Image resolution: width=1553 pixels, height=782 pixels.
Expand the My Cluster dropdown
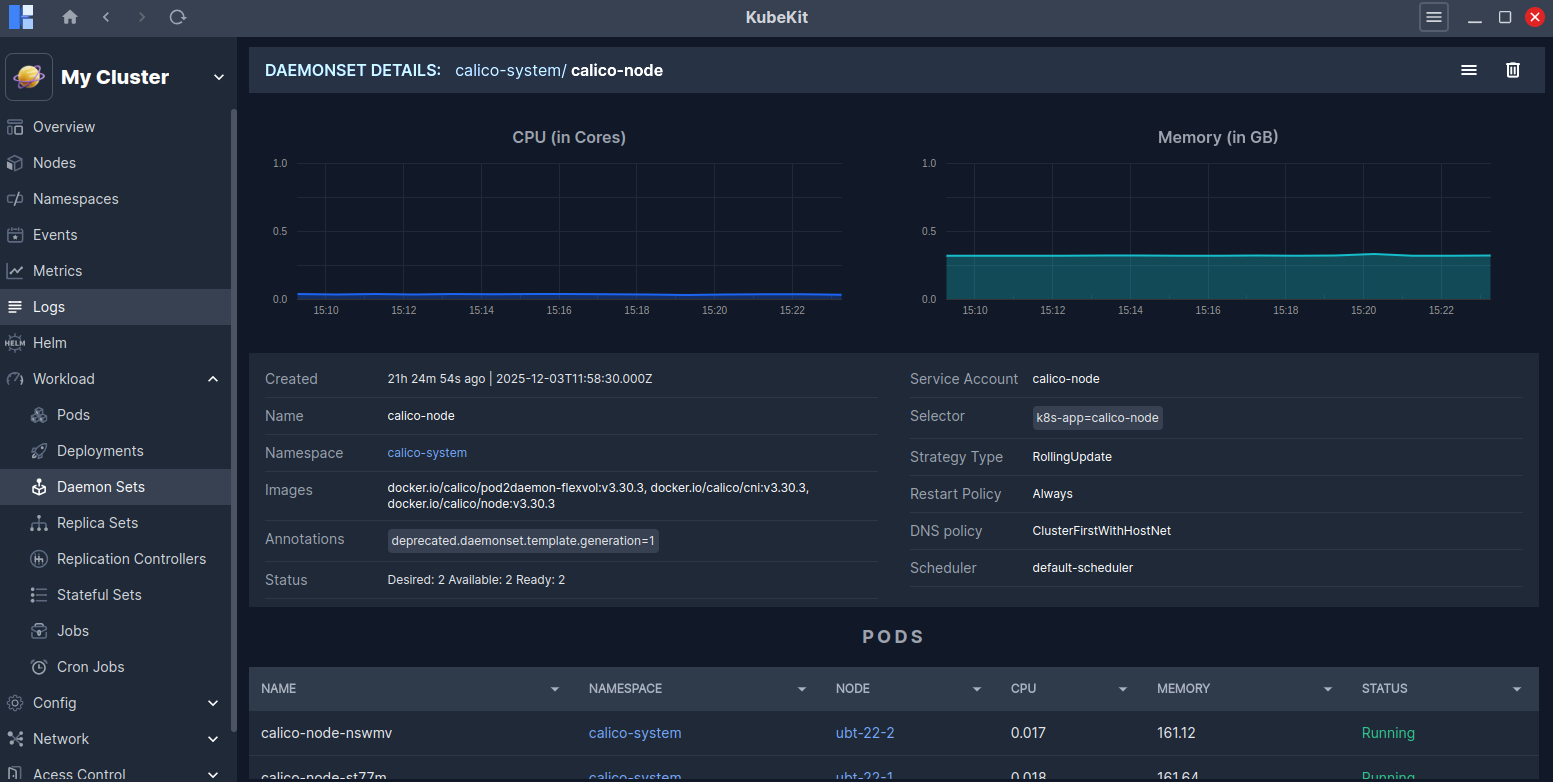pos(219,78)
